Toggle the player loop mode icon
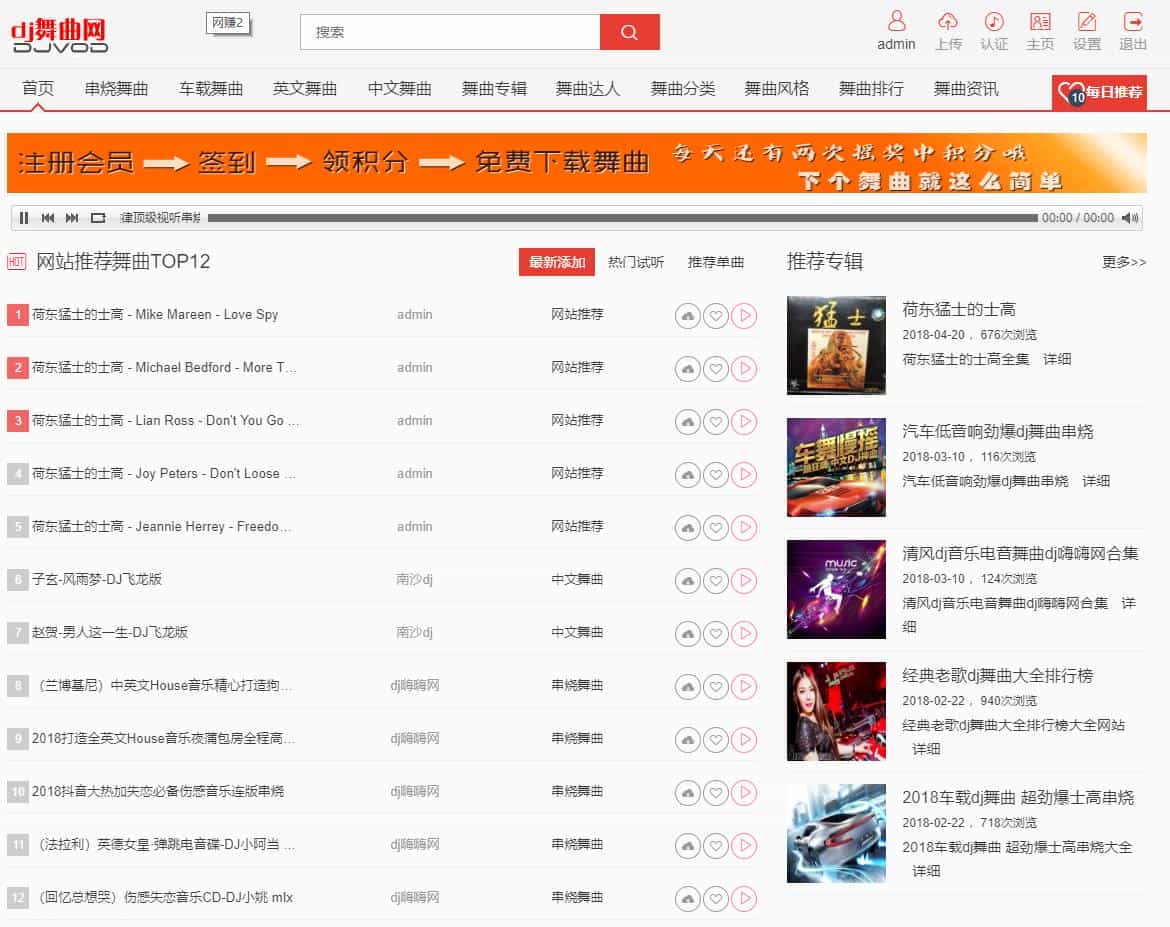Screen dimensions: 1170x927 coord(98,218)
